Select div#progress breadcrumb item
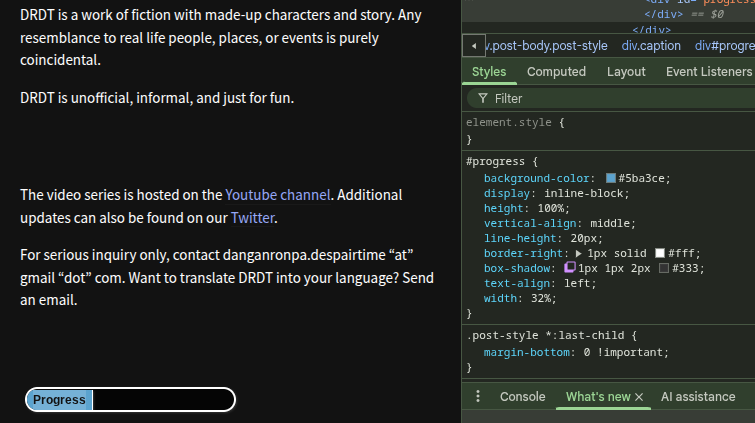 click(725, 46)
